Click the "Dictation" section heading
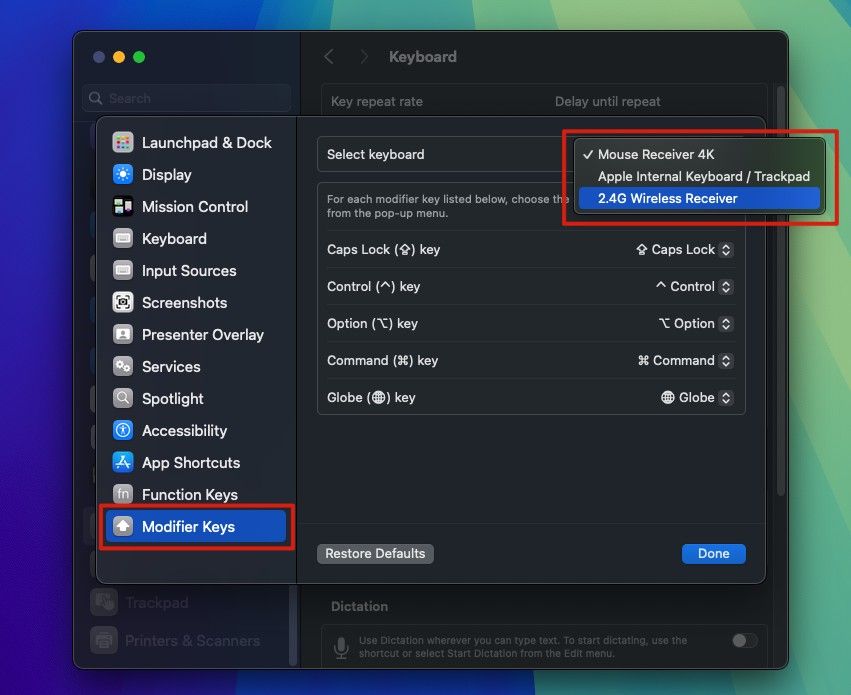851x695 pixels. [x=359, y=606]
